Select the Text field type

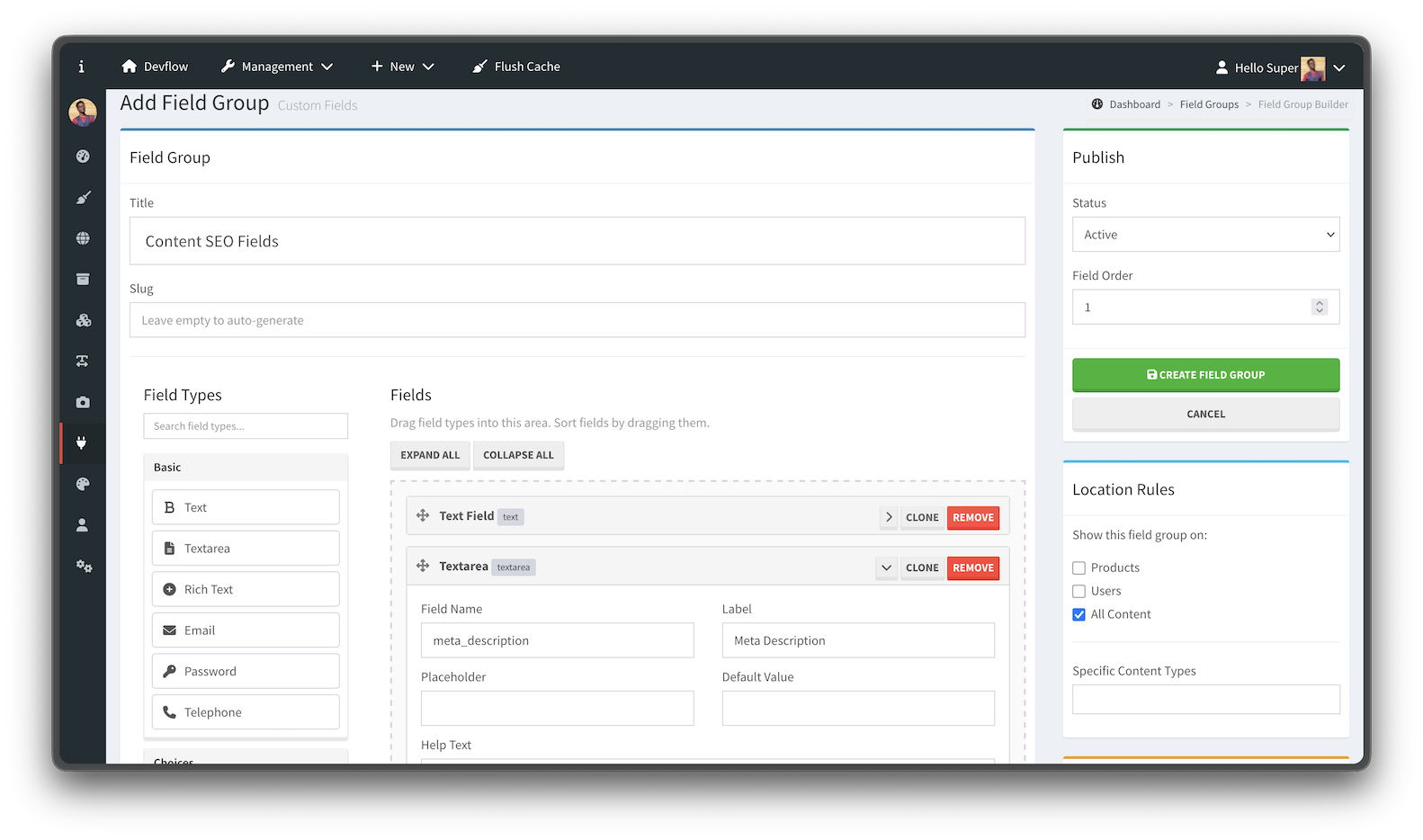click(x=246, y=507)
